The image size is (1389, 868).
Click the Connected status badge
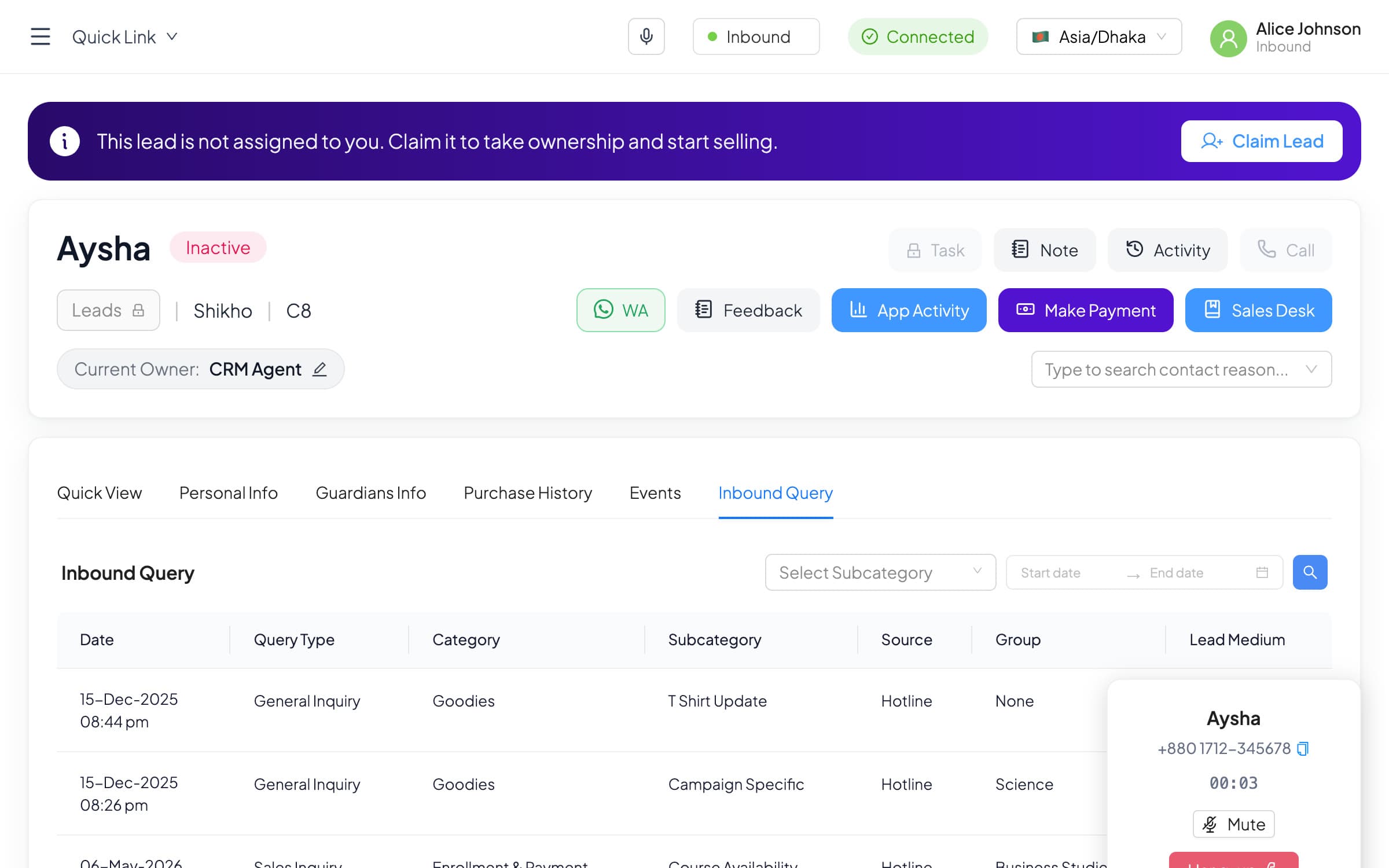tap(918, 36)
